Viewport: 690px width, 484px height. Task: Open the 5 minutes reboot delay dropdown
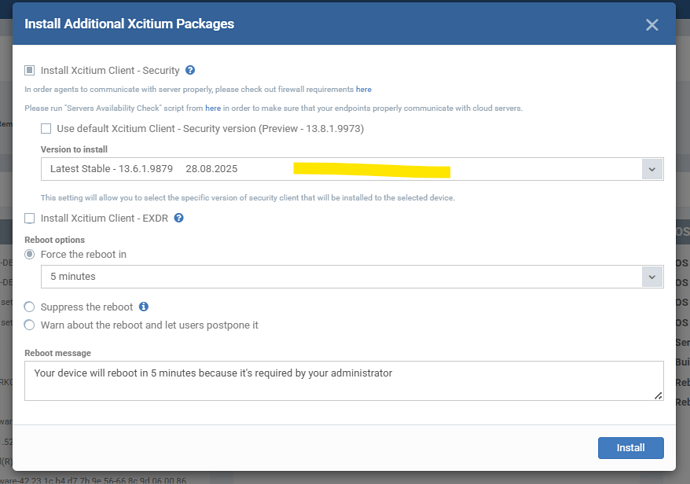click(352, 277)
